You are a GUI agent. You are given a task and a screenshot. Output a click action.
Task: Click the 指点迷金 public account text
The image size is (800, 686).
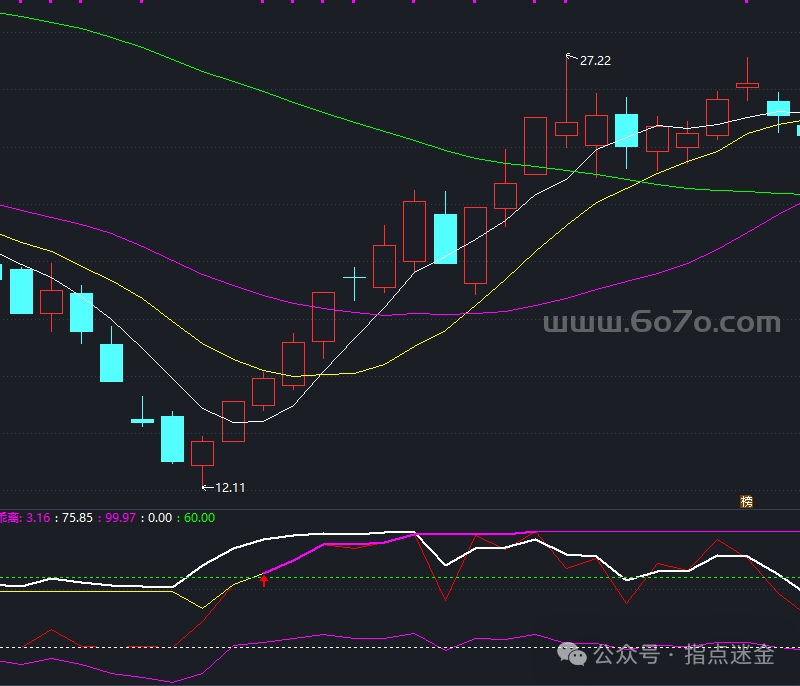tap(729, 656)
